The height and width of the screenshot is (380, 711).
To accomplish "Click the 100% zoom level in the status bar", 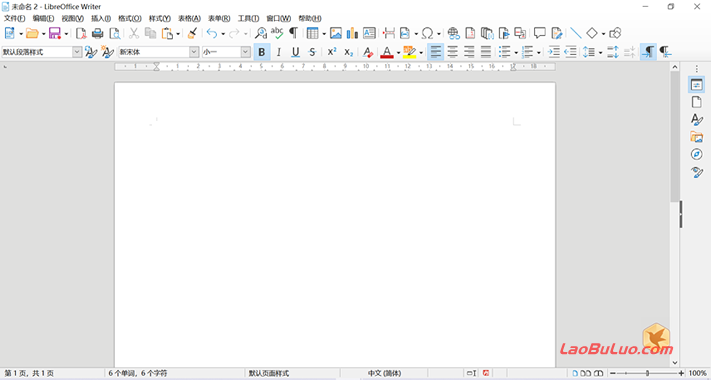I will 698,374.
